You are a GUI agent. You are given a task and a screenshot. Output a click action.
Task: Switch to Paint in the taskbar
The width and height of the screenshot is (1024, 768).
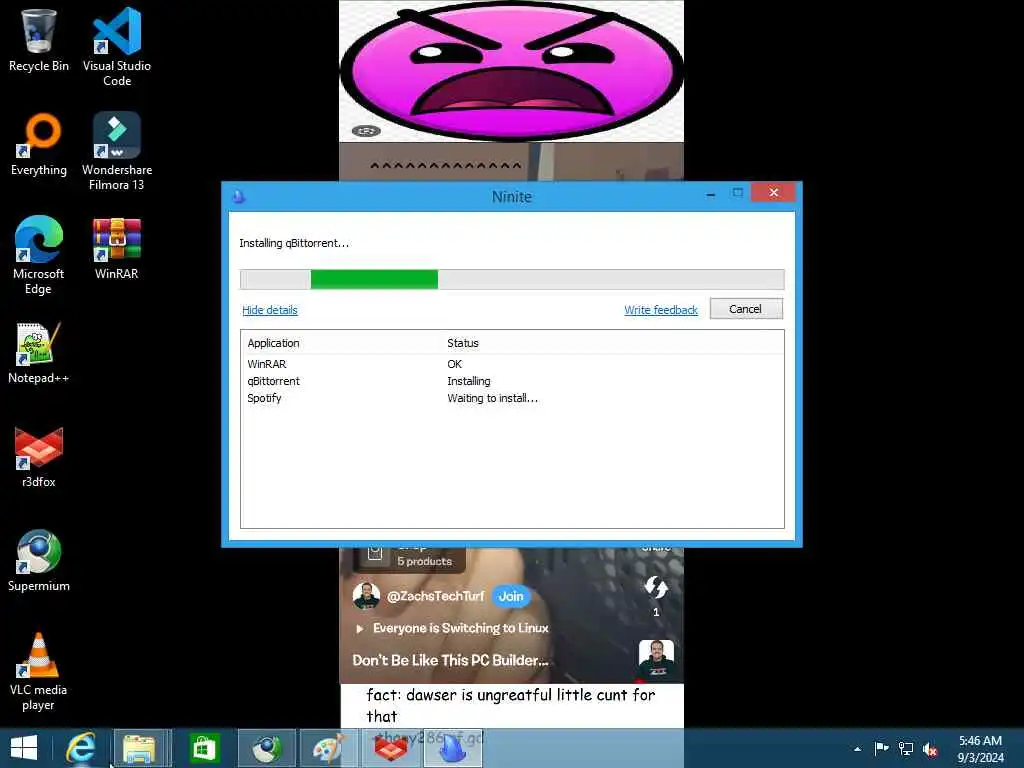[328, 748]
